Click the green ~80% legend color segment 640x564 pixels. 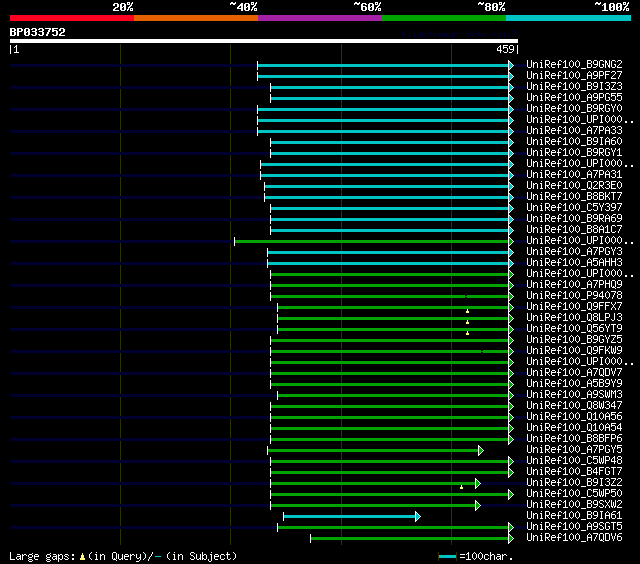click(x=444, y=18)
